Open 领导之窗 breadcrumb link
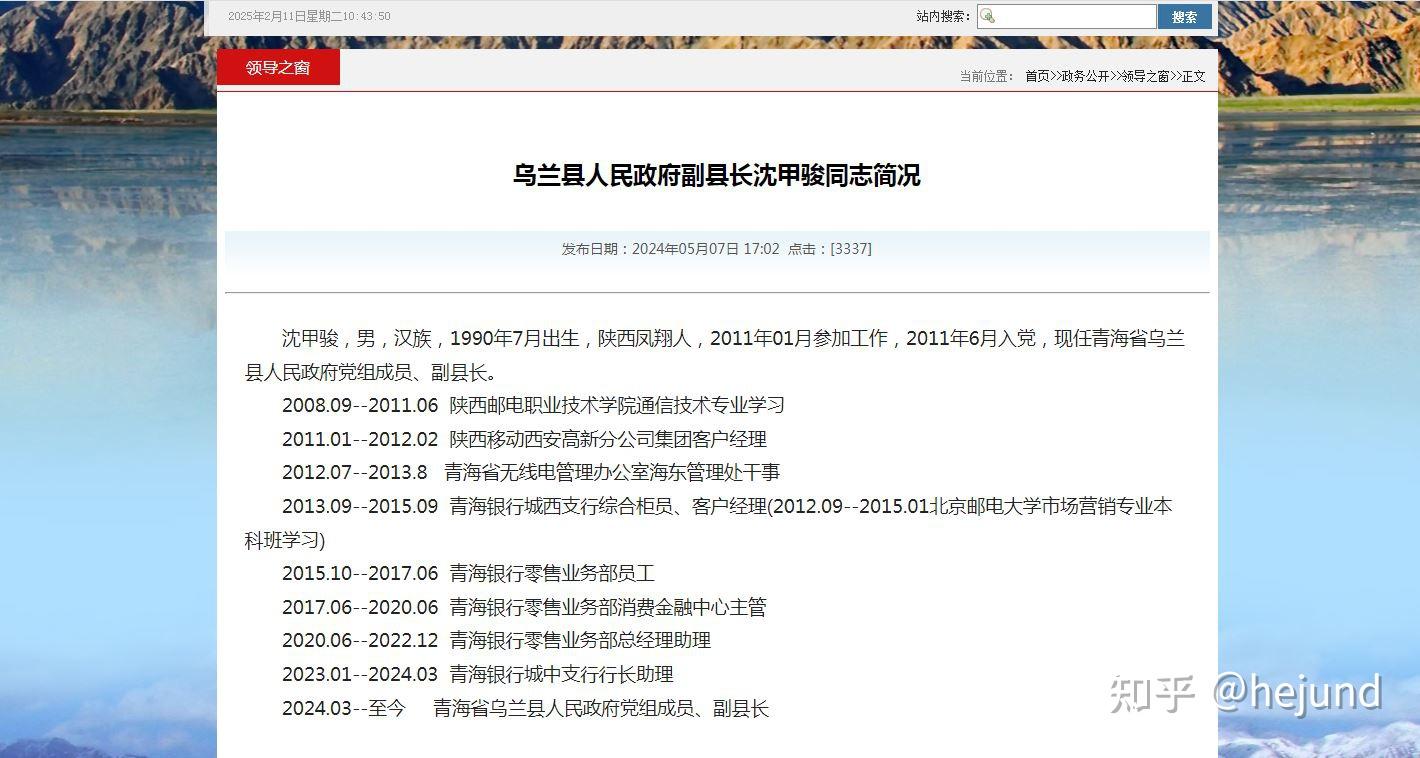 [x=1146, y=76]
